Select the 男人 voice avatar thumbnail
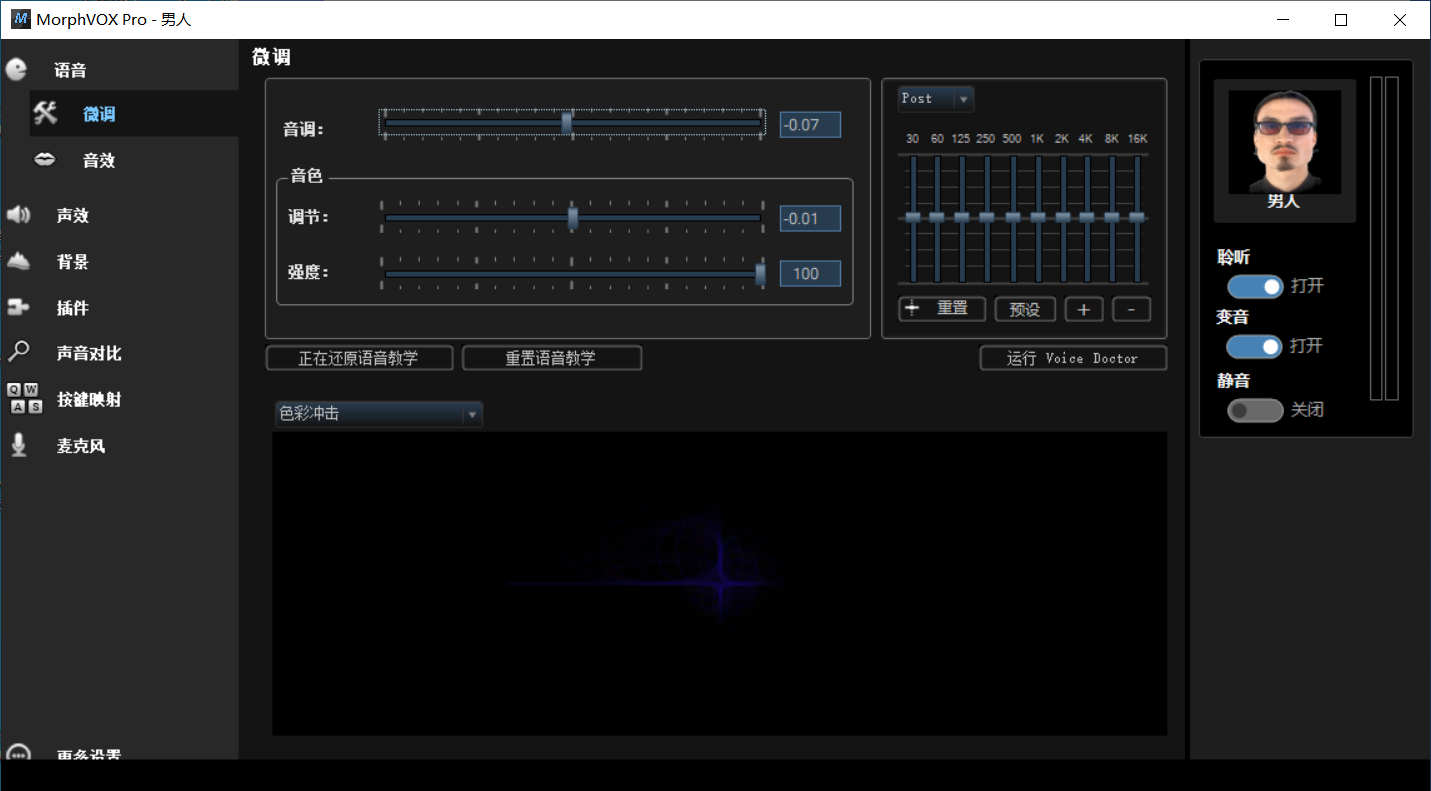The width and height of the screenshot is (1431, 791). [x=1284, y=142]
